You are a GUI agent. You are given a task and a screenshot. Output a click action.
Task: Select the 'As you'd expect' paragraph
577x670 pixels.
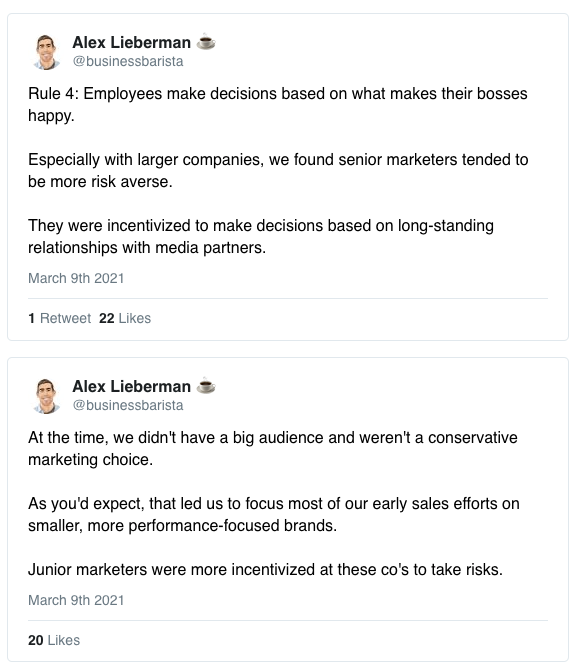[274, 514]
